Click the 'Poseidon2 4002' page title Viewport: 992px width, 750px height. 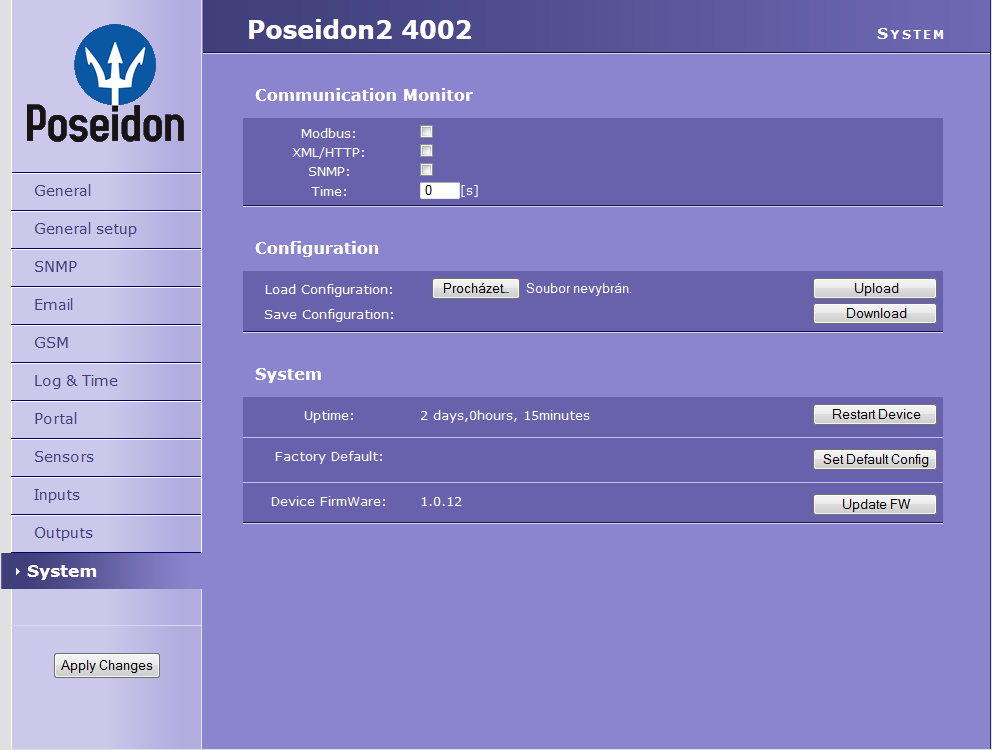[x=359, y=30]
